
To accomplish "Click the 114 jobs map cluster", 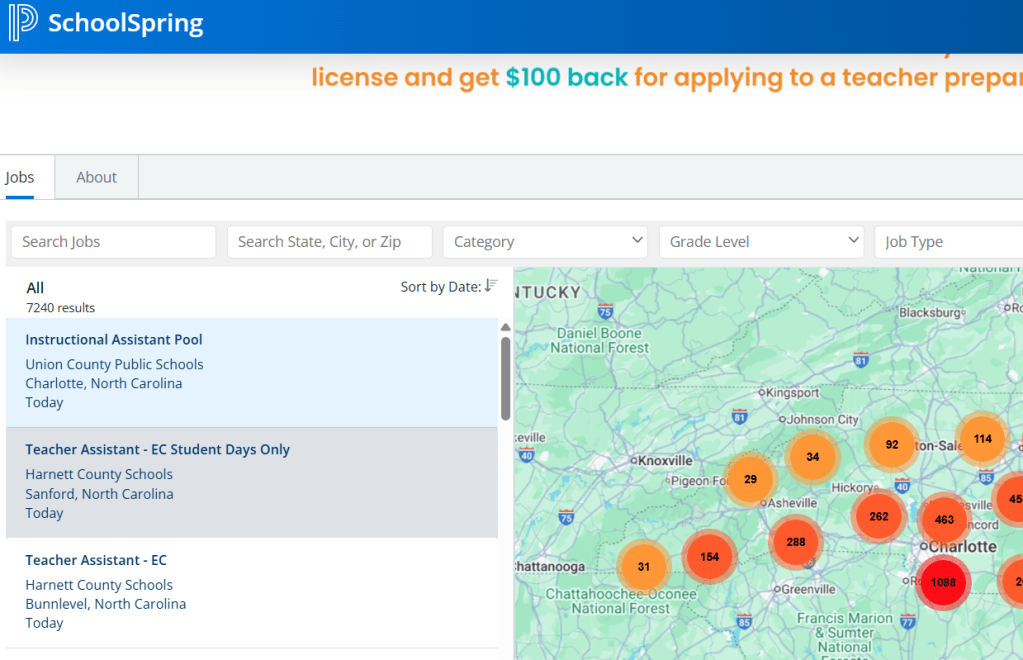I will pyautogui.click(x=981, y=439).
